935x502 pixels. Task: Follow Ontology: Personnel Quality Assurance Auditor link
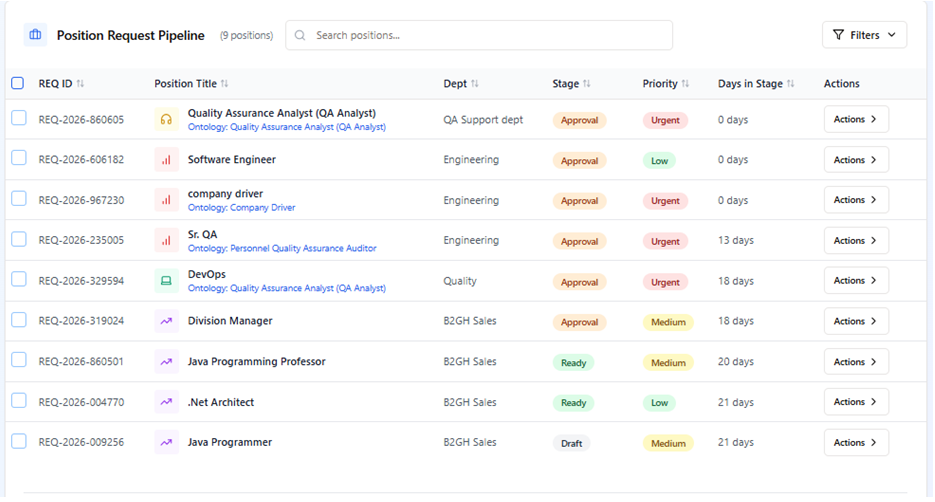tap(281, 248)
